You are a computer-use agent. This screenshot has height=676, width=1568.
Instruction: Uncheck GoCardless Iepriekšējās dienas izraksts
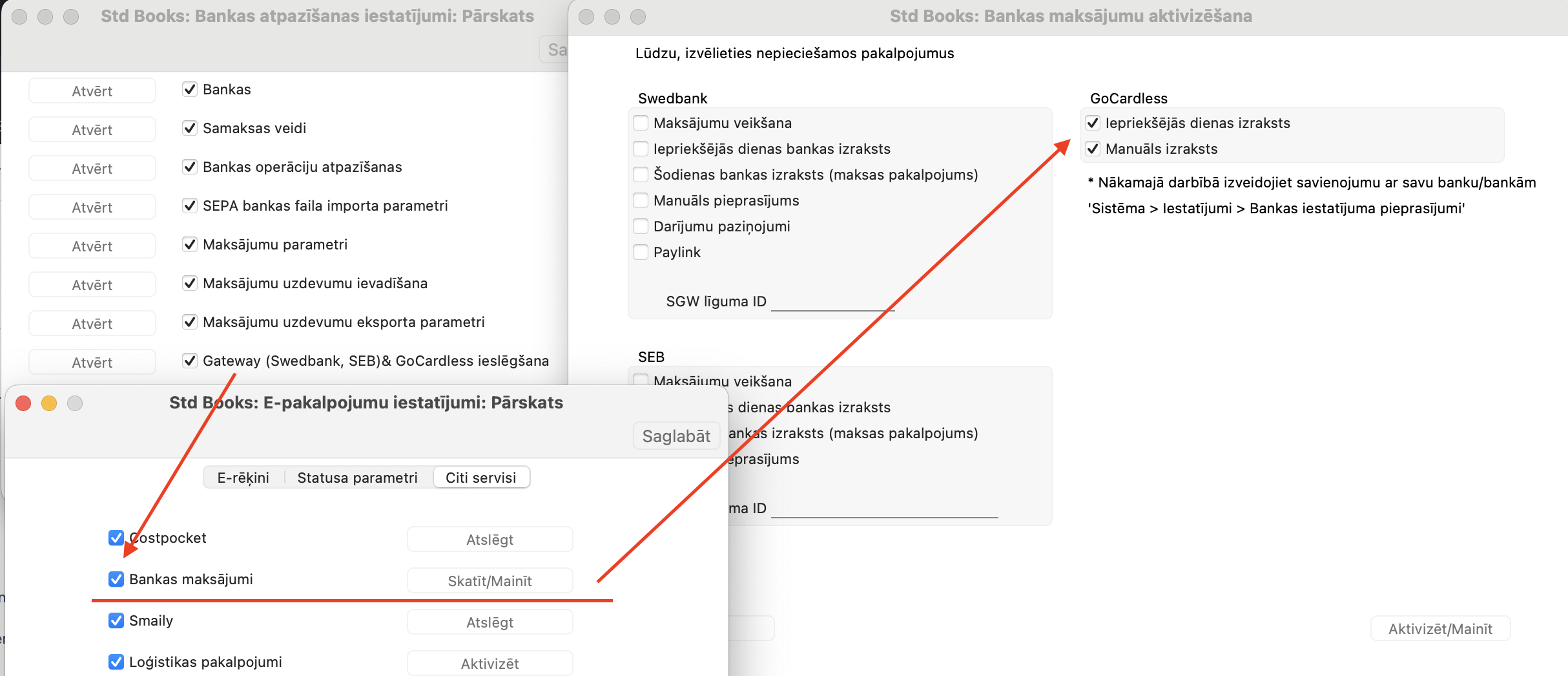[x=1093, y=123]
